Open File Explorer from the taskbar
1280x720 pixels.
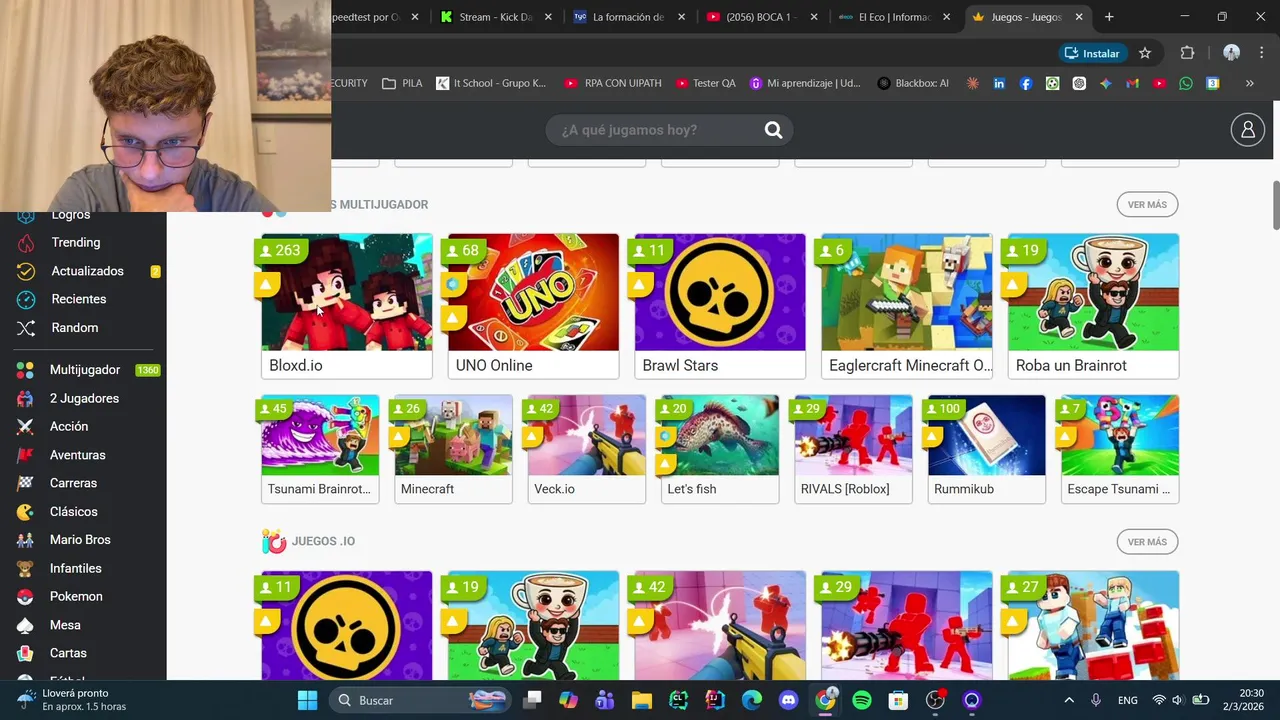[641, 700]
